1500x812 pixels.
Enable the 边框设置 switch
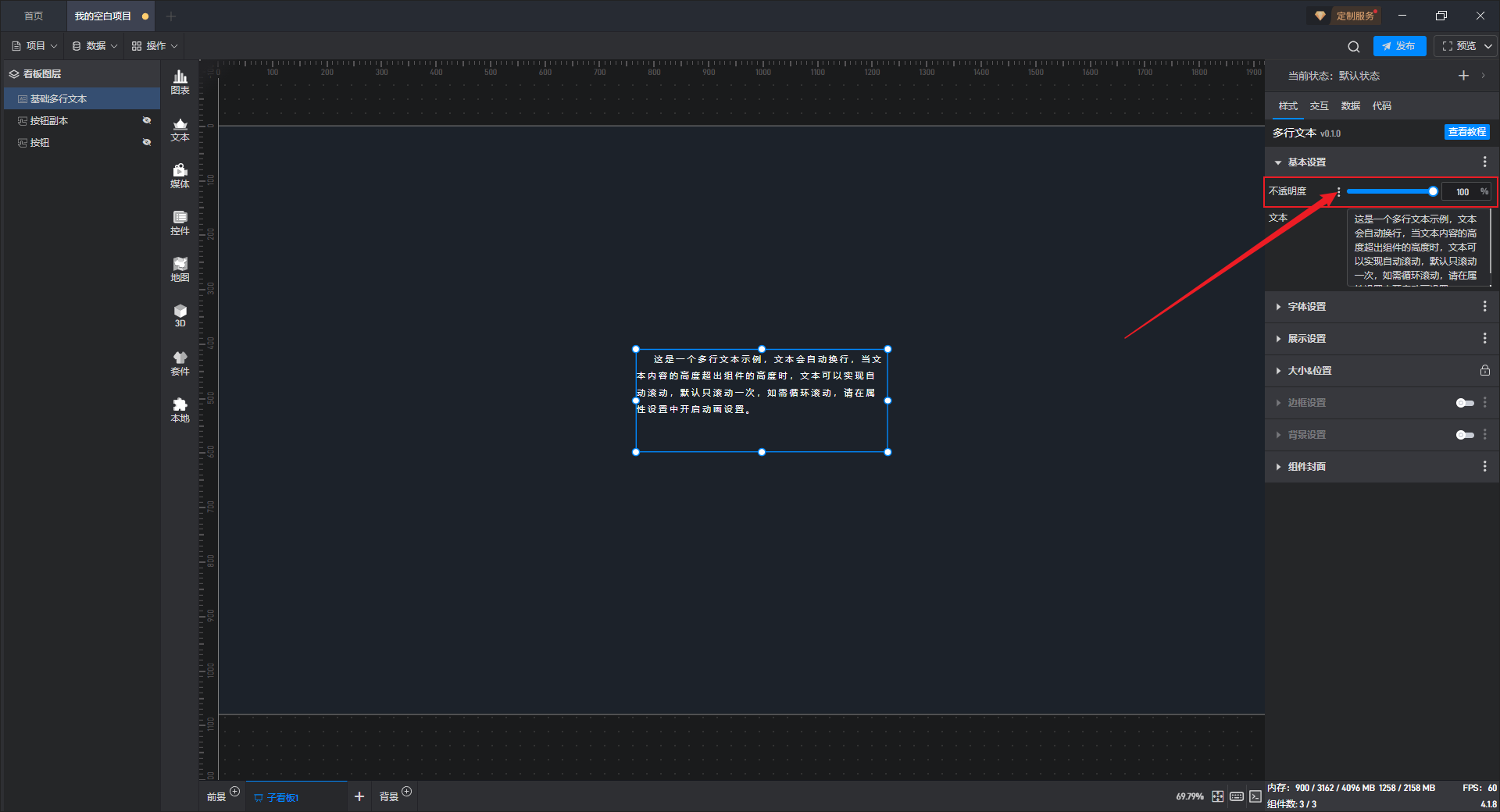1465,403
